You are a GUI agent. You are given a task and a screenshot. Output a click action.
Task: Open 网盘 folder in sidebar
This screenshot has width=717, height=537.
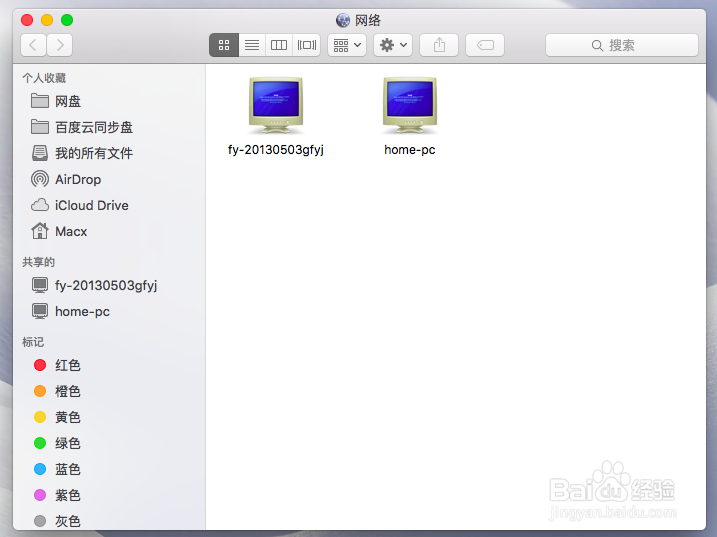pos(109,101)
